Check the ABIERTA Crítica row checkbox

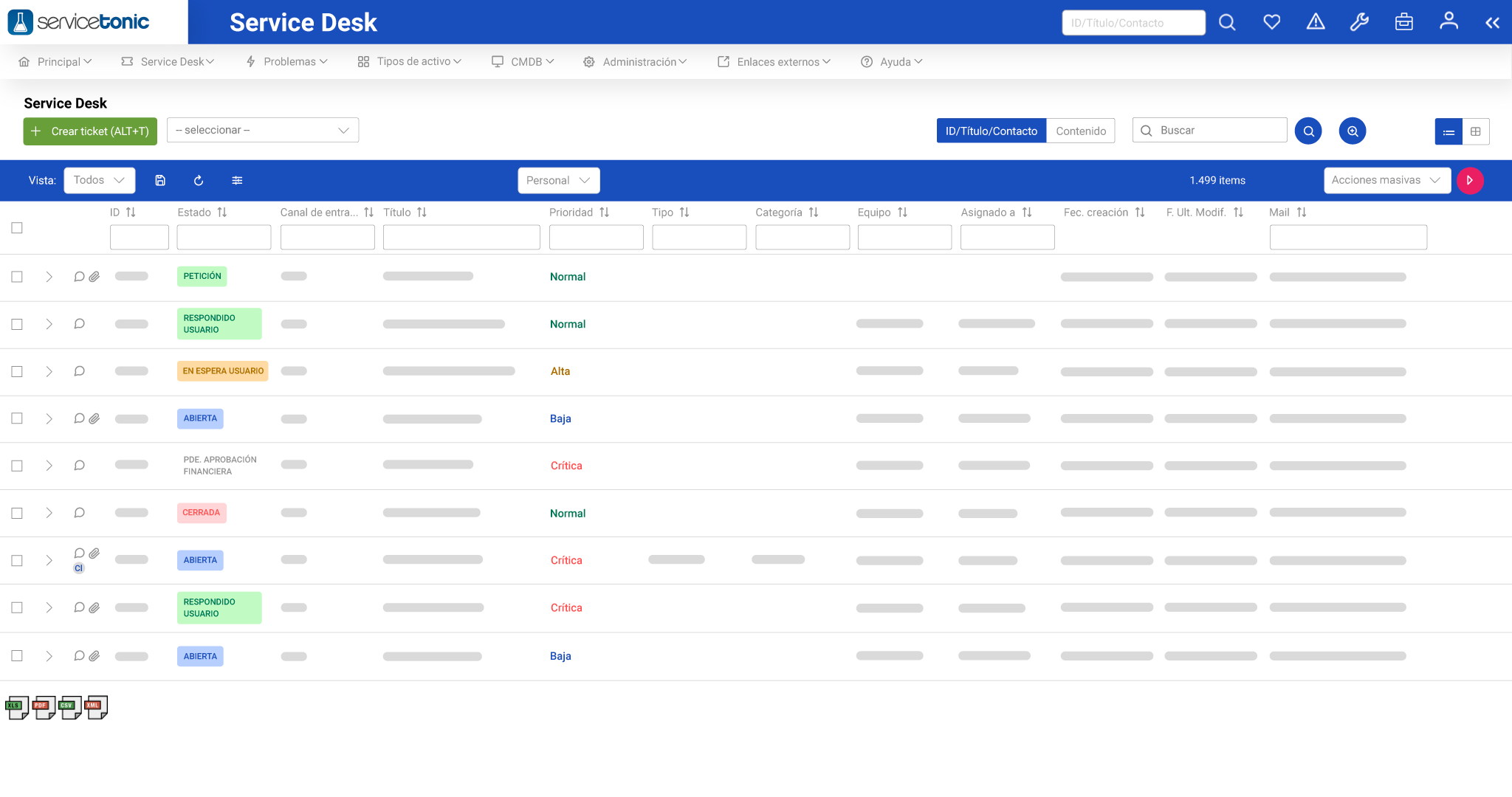coord(17,560)
